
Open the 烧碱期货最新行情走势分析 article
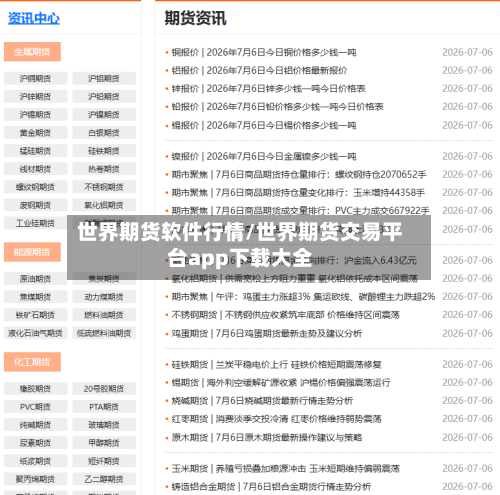point(262,400)
